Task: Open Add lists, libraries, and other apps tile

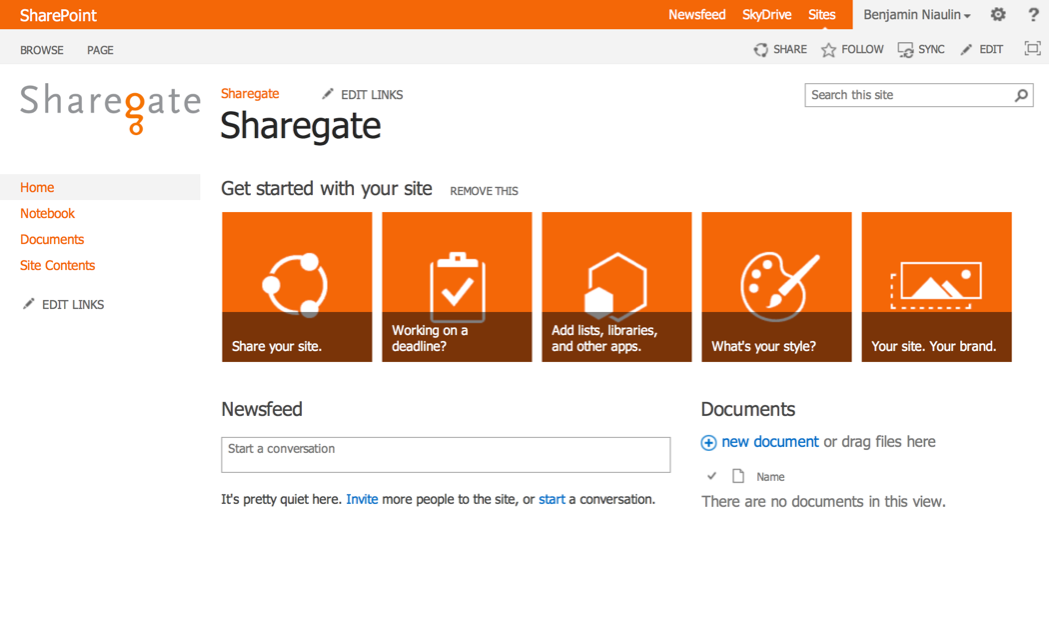Action: [617, 287]
